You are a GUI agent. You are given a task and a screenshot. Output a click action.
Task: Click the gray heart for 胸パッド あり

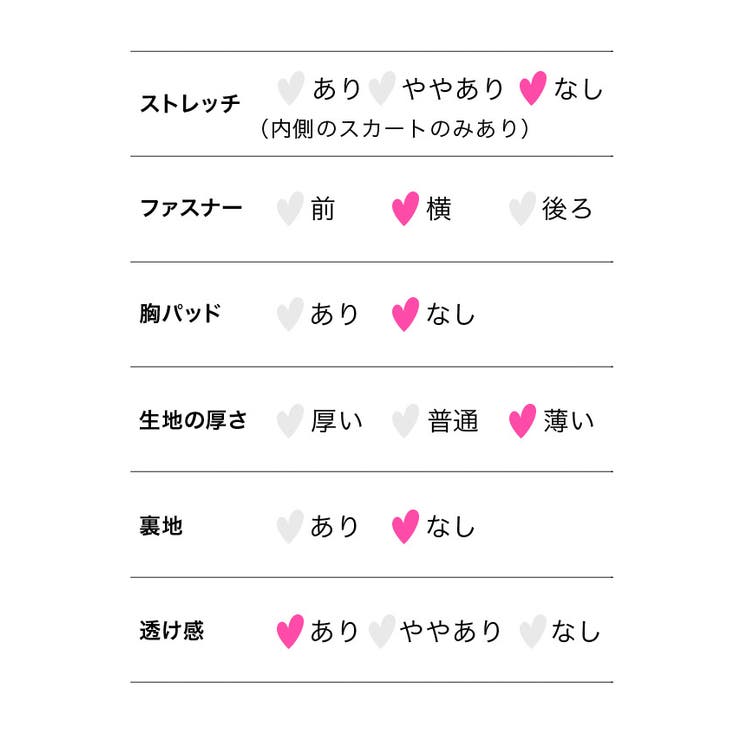(290, 314)
